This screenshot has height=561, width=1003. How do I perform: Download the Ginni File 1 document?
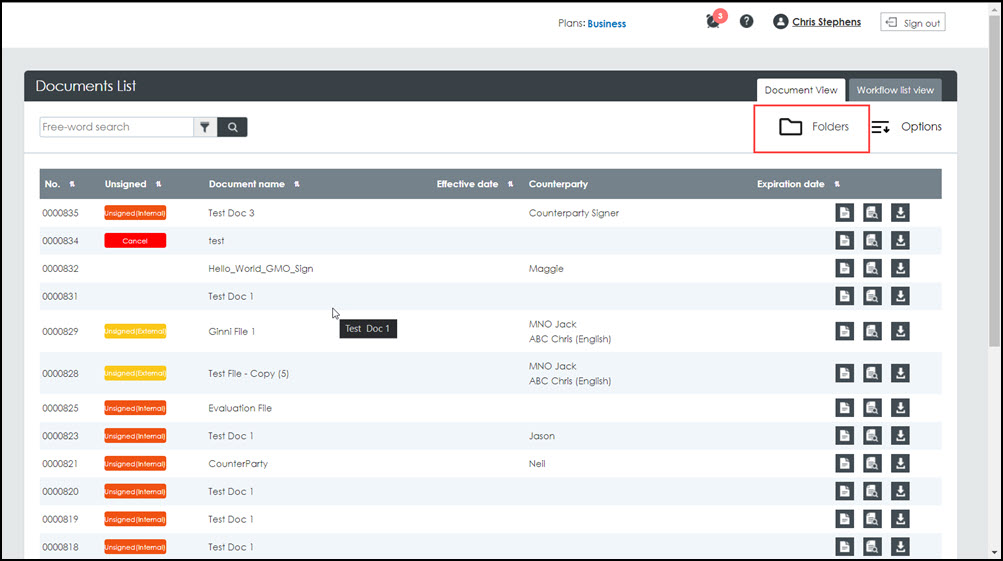click(900, 331)
